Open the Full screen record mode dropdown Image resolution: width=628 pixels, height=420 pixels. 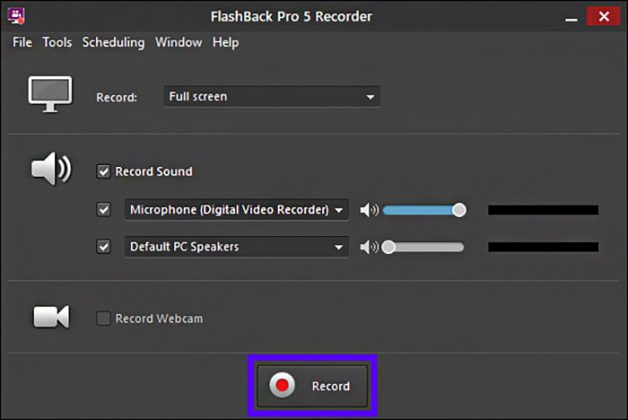272,96
